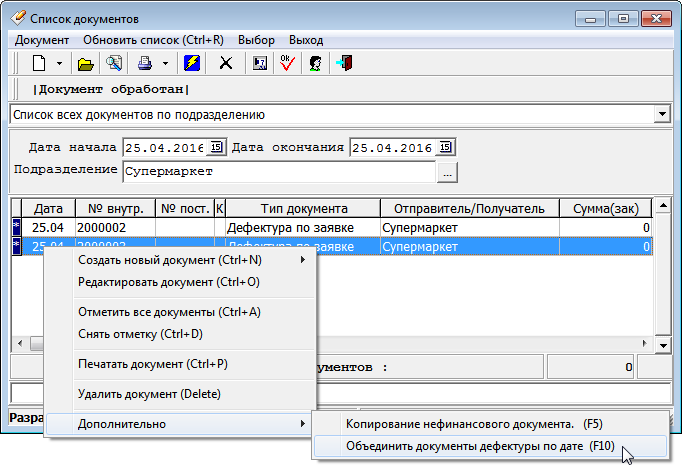Click the № внутр. column header
The height and width of the screenshot is (466, 682).
[x=115, y=208]
